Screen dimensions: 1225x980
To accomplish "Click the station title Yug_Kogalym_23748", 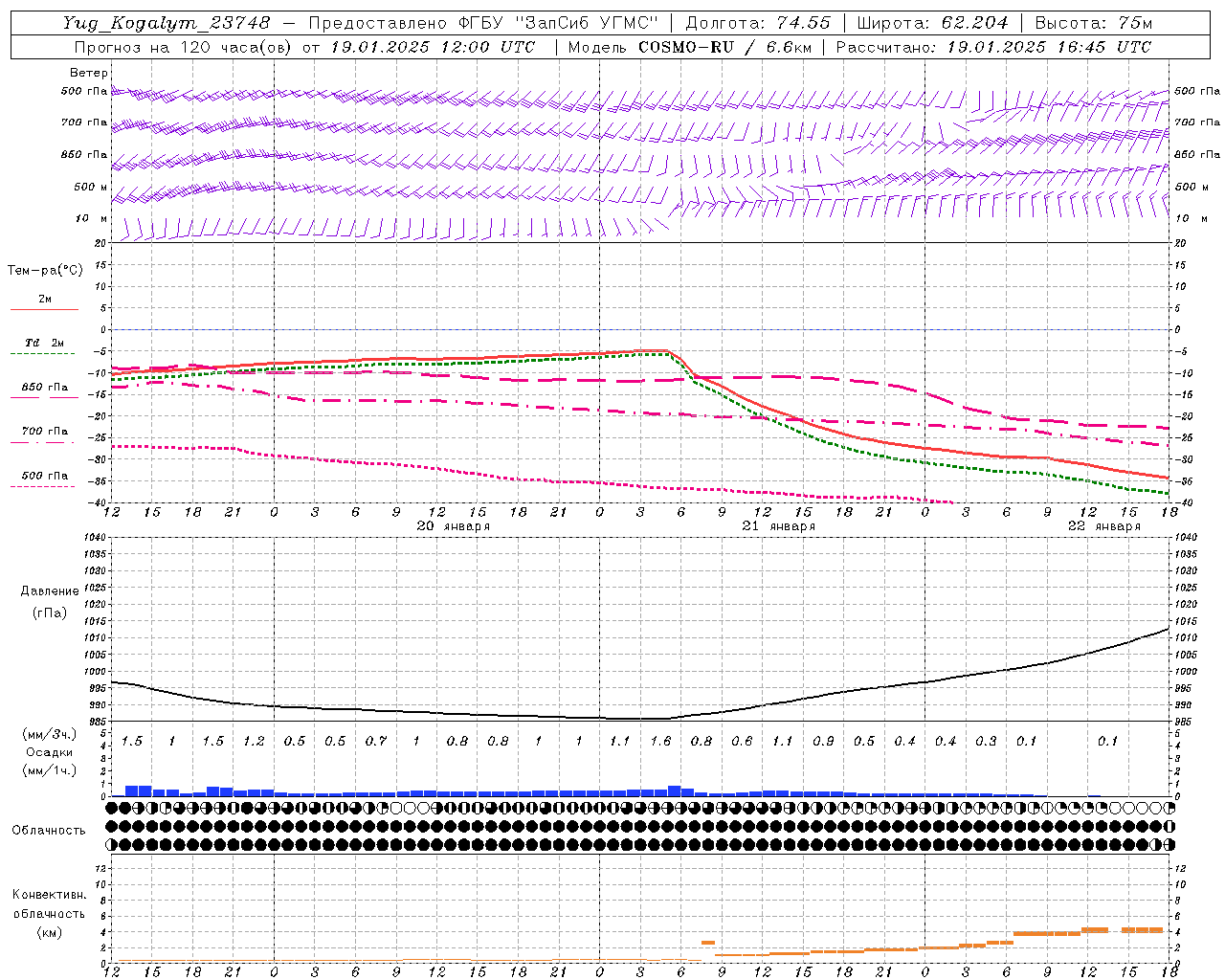I will pos(167,23).
